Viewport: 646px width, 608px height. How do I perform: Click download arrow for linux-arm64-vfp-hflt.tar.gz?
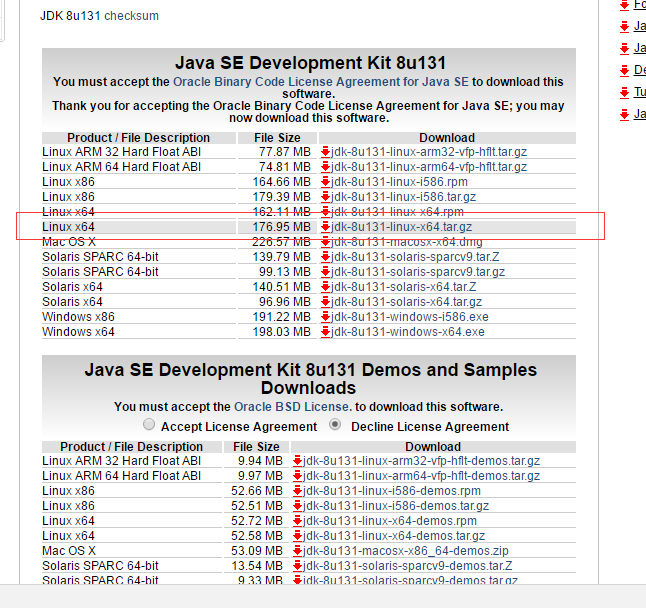click(325, 167)
